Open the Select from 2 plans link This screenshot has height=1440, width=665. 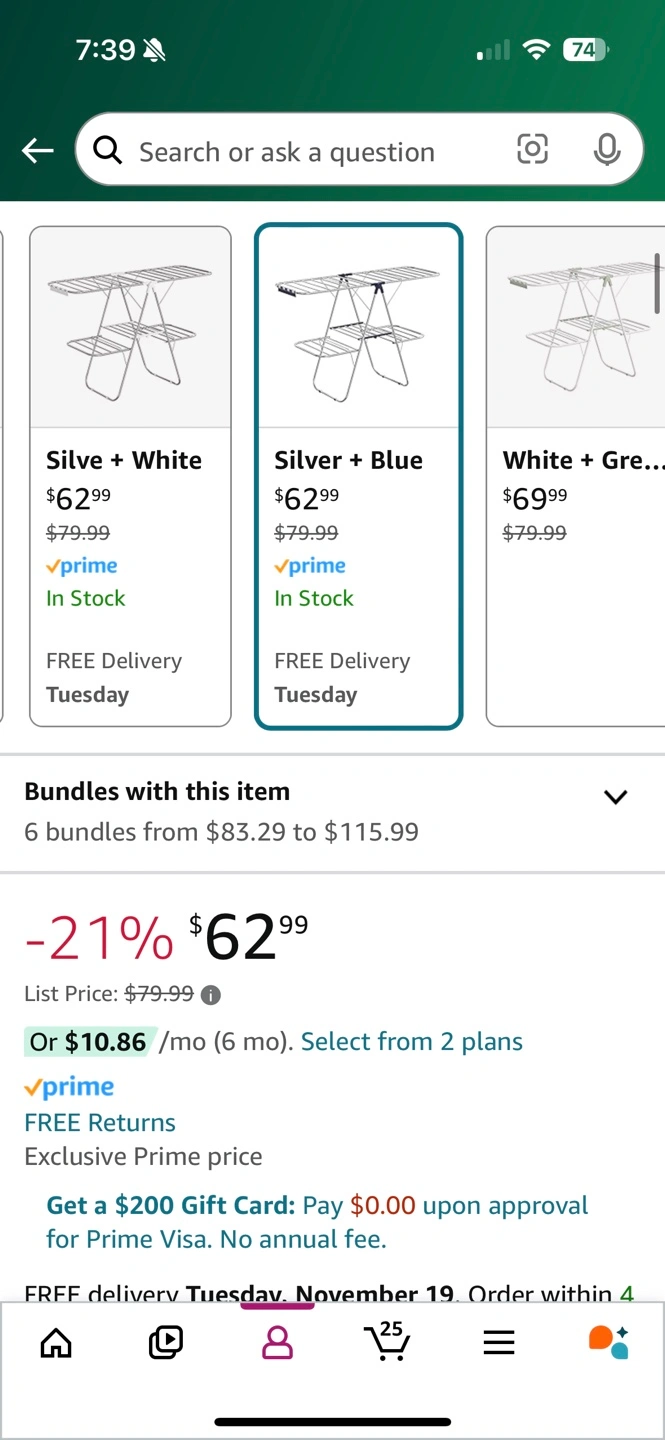click(x=411, y=1042)
